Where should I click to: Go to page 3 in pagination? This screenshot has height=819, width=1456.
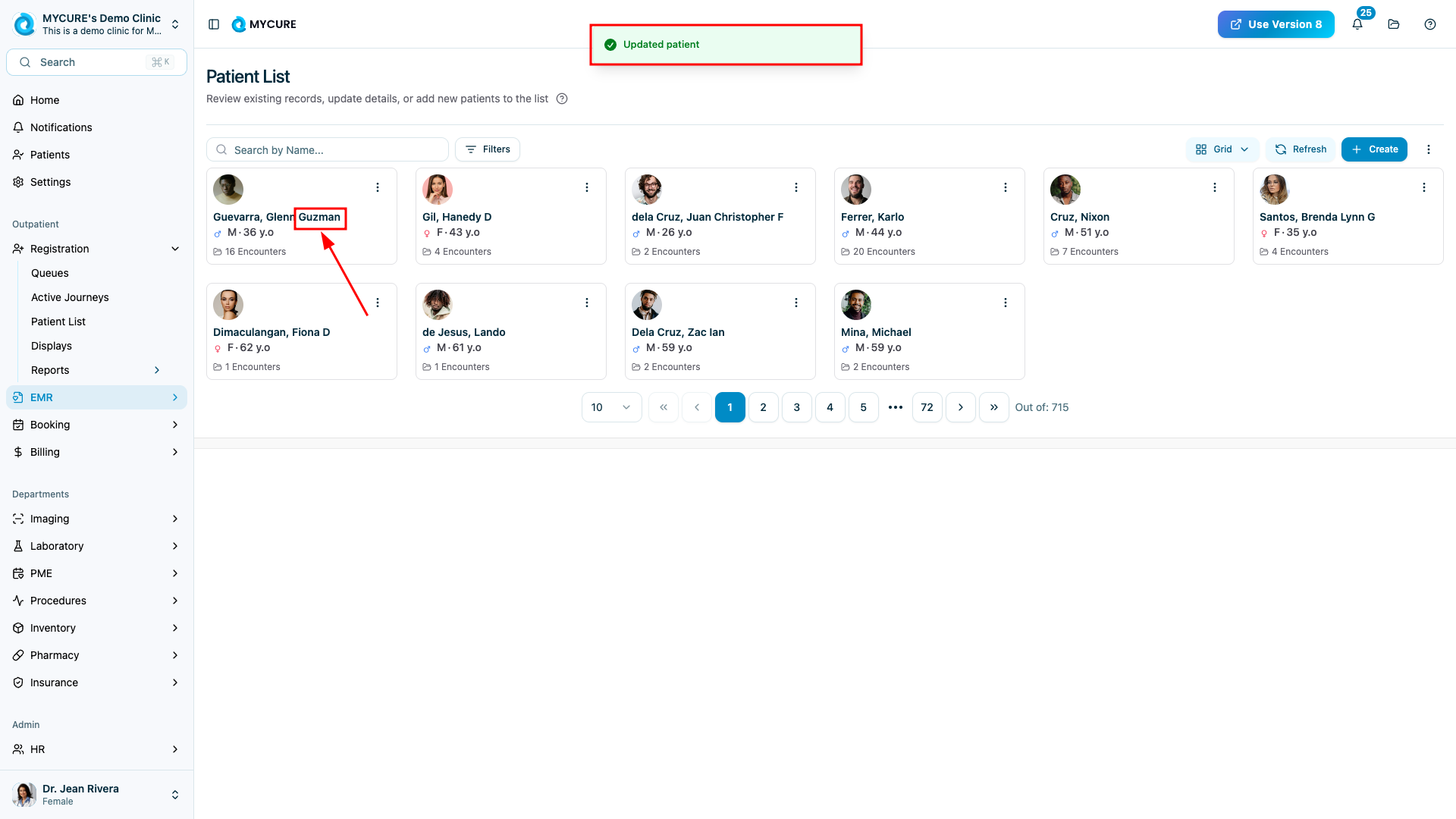pos(796,407)
